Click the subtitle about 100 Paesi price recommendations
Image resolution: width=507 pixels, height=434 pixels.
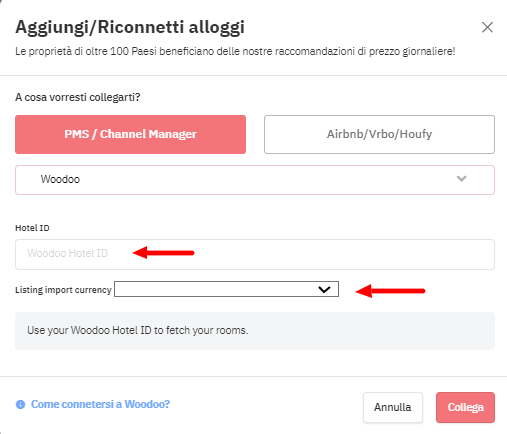[235, 51]
